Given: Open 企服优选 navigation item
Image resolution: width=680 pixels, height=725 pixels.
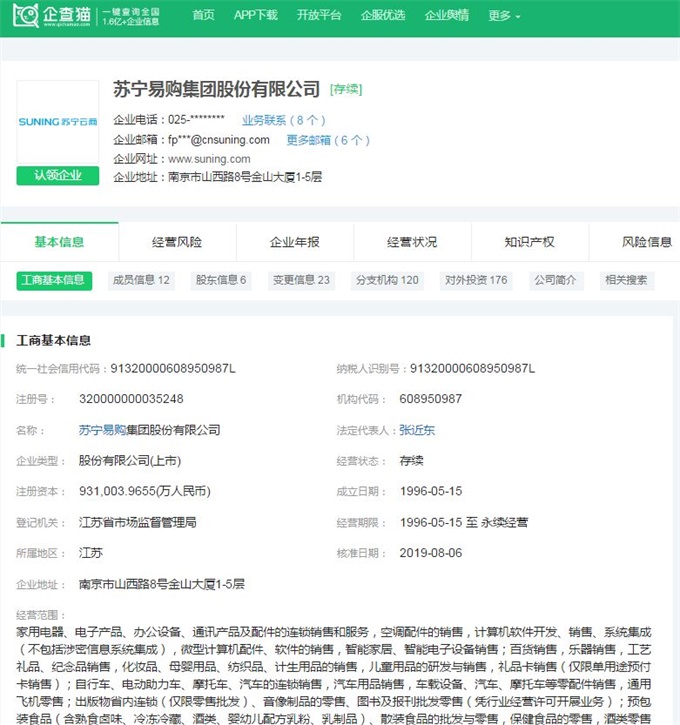Looking at the screenshot, I should pyautogui.click(x=383, y=15).
